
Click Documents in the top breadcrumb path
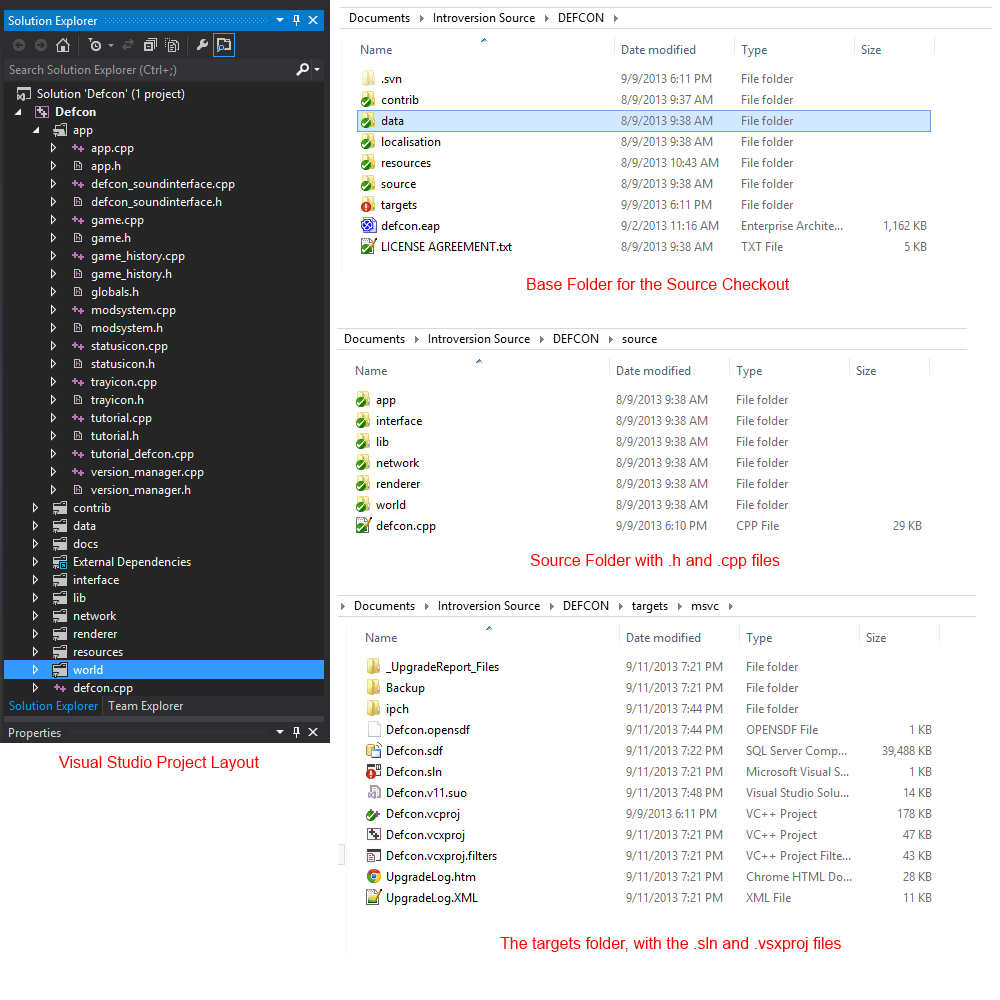[x=379, y=18]
